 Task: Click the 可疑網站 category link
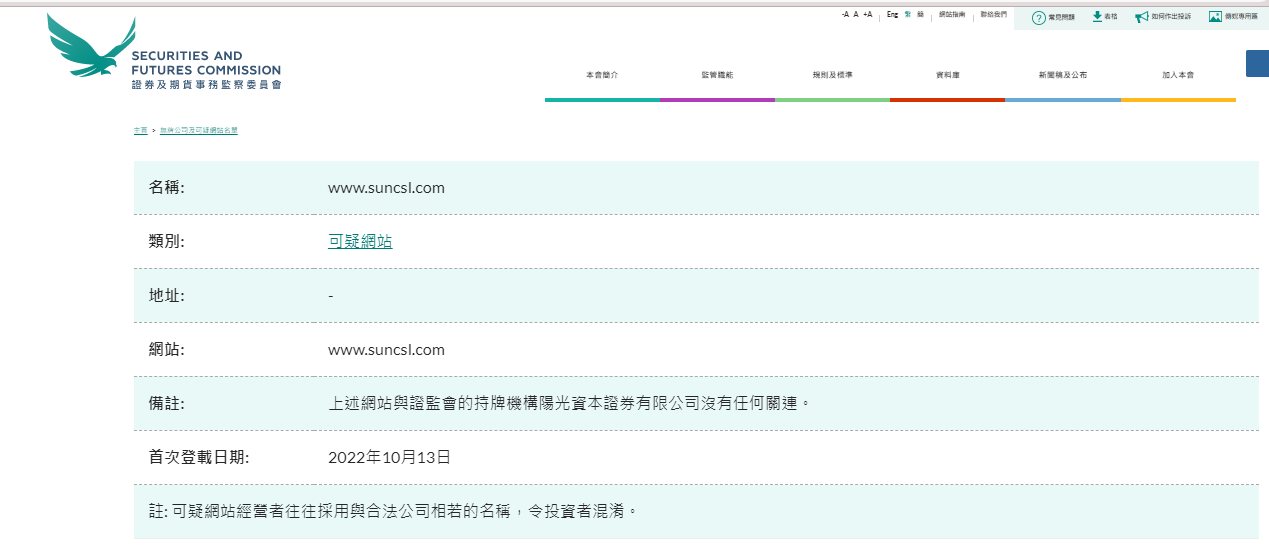tap(360, 241)
